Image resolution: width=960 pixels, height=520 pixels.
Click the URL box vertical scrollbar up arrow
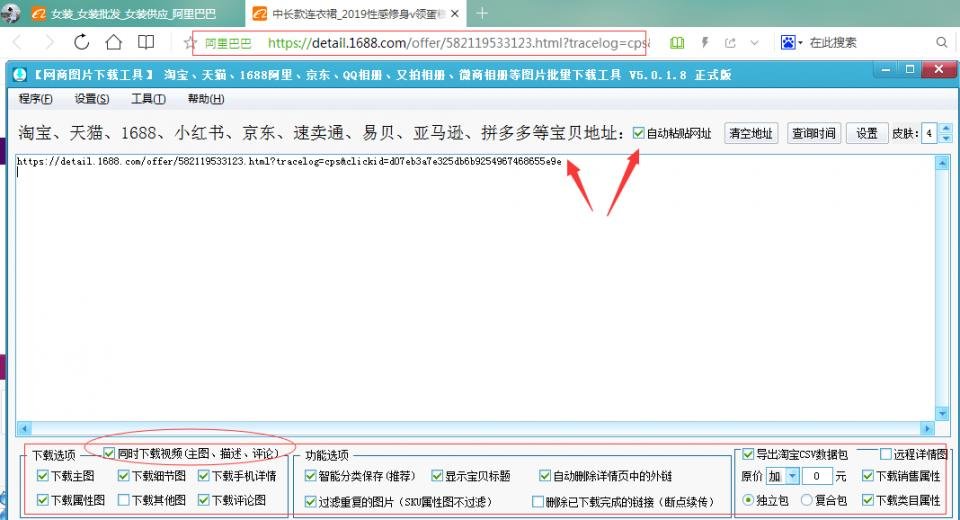(x=942, y=163)
